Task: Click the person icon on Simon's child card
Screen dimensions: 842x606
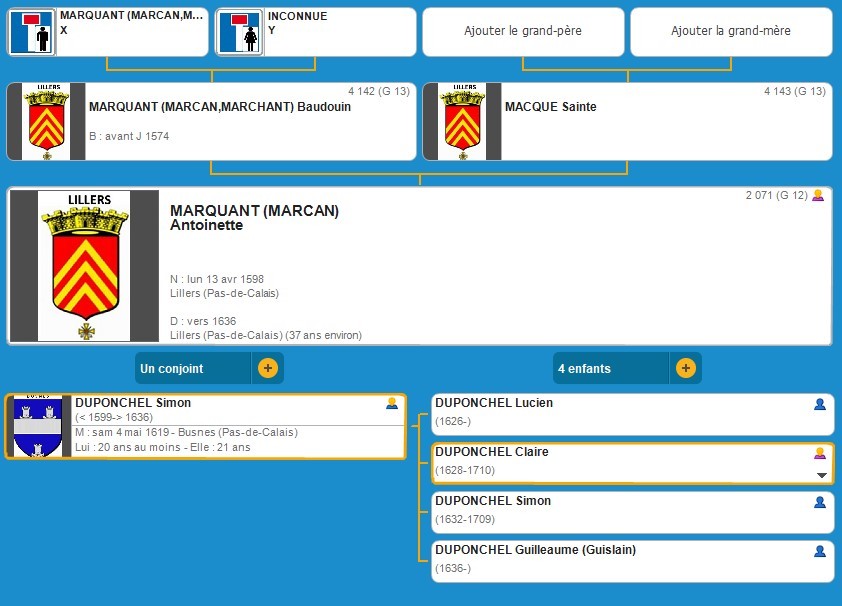Action: pos(820,502)
